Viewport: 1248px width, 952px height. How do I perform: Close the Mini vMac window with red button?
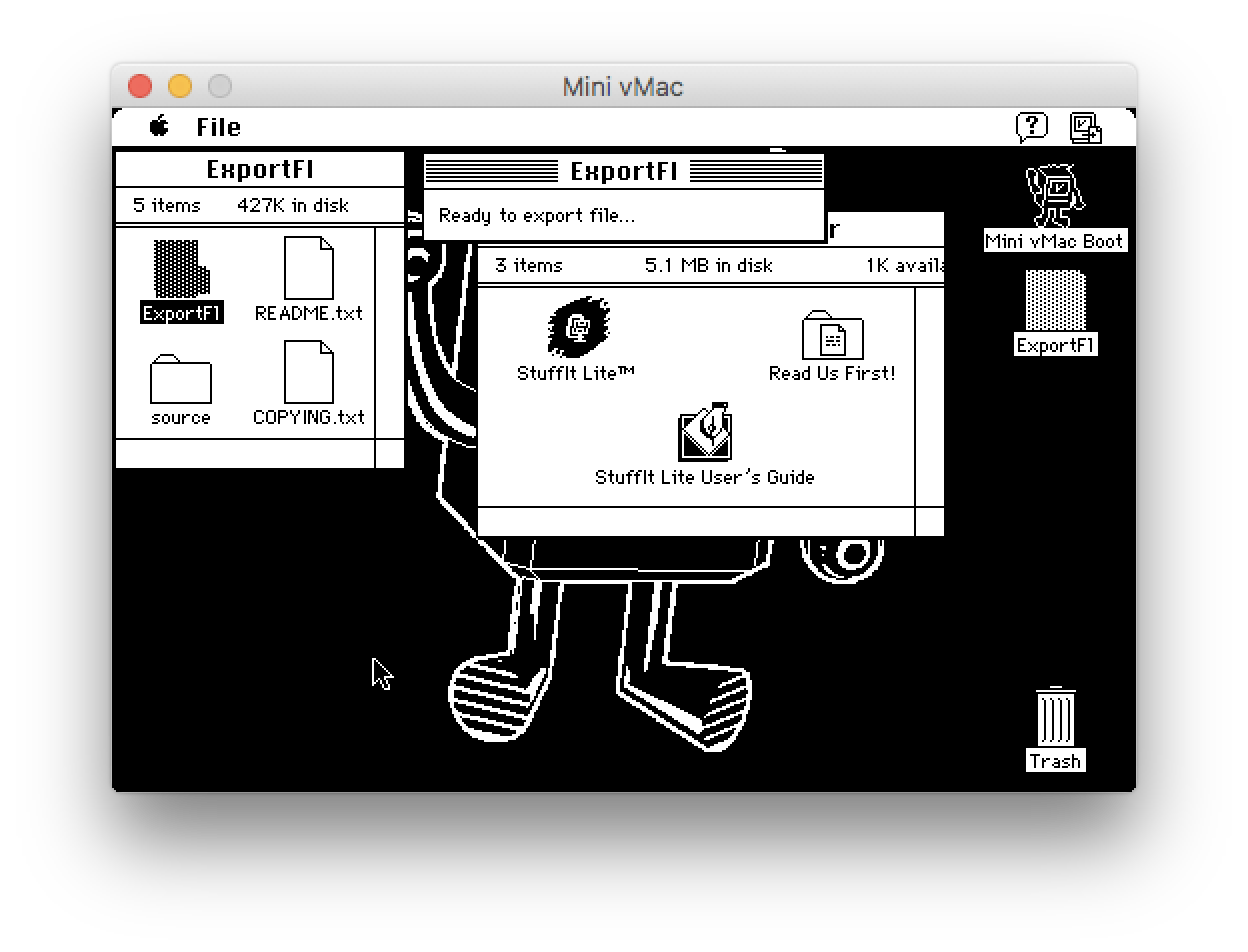140,87
